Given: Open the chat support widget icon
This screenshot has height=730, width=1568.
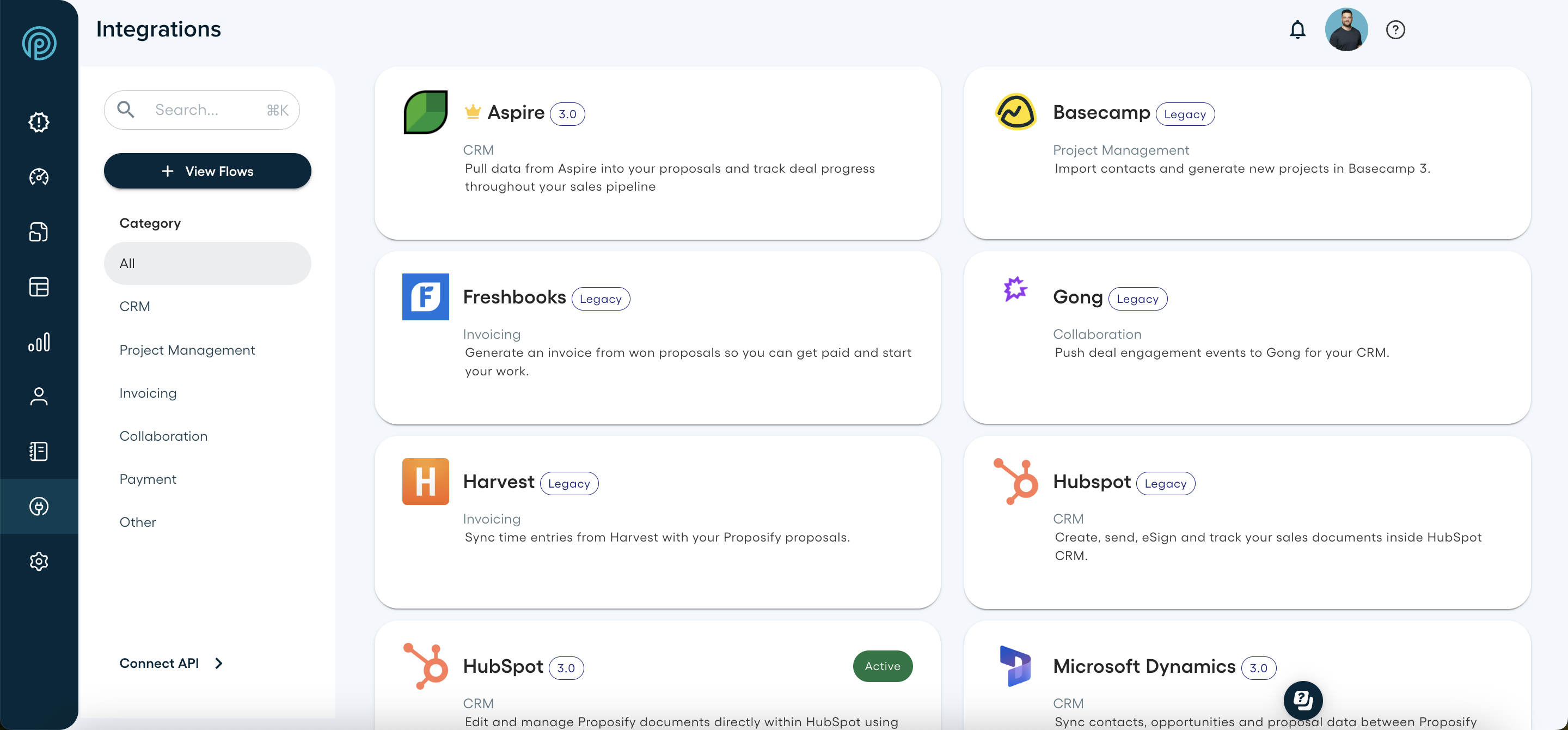Looking at the screenshot, I should click(1303, 700).
